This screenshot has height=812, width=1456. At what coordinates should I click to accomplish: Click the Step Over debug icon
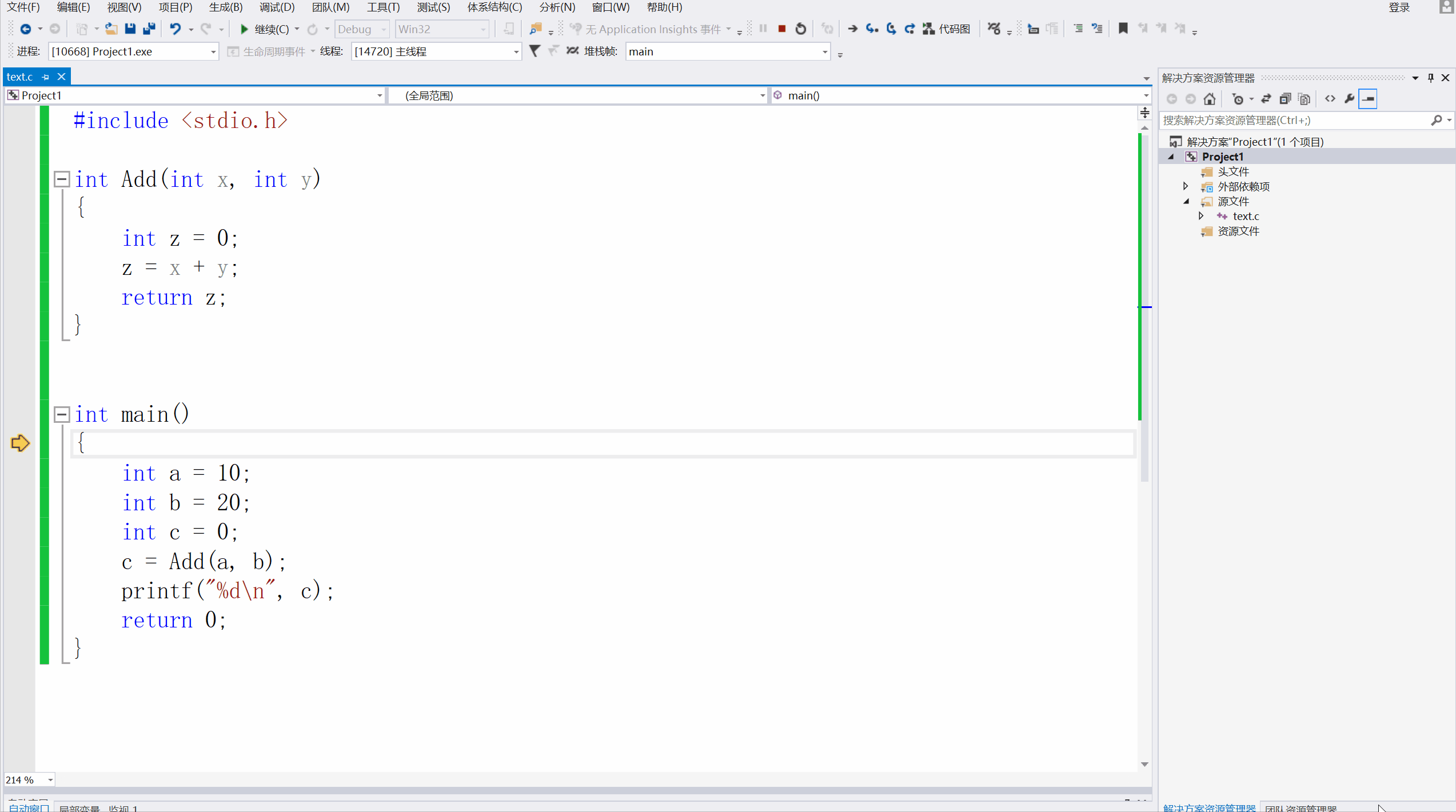pos(891,29)
